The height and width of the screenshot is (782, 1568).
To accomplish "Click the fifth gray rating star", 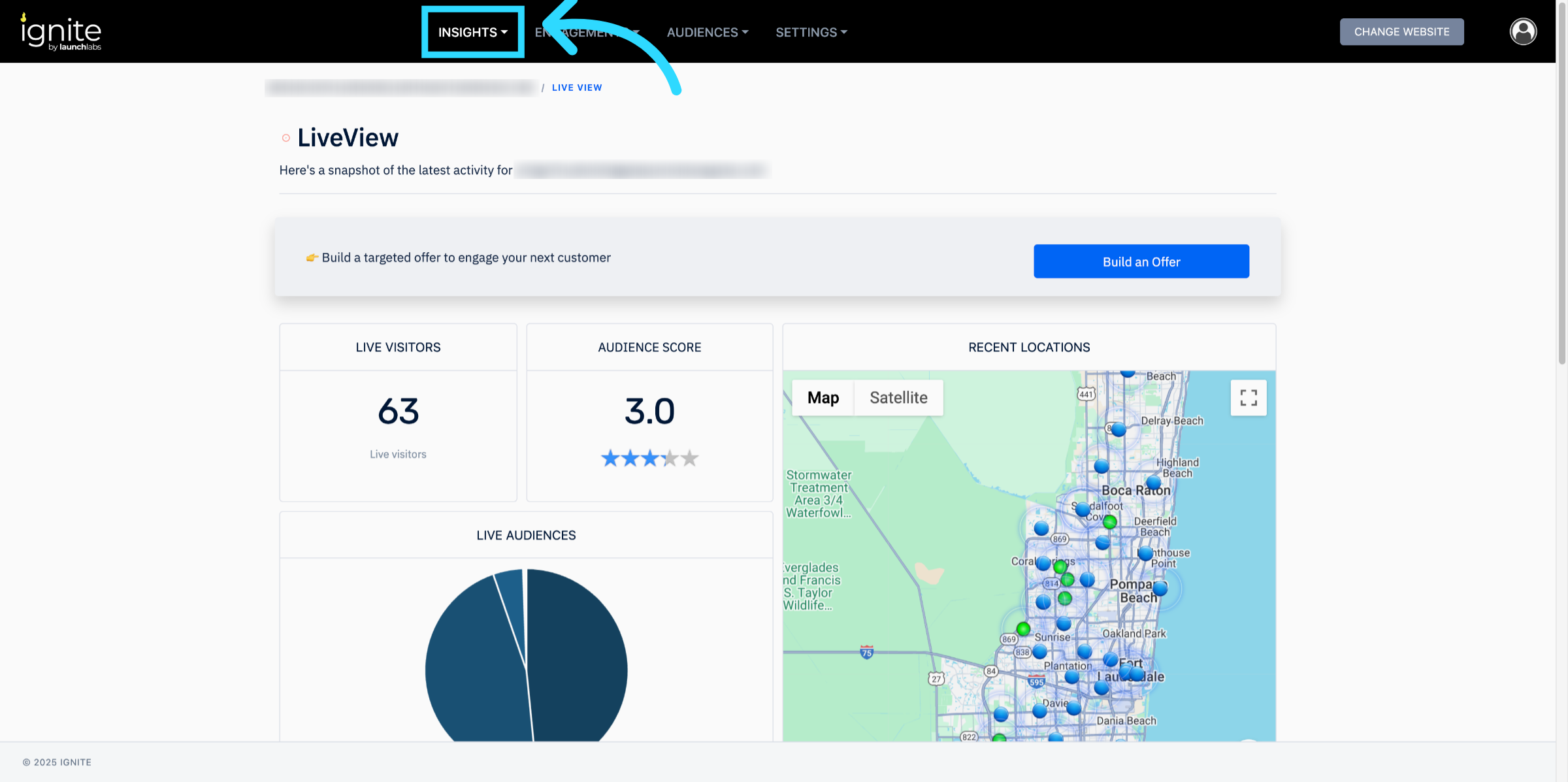I will [690, 458].
